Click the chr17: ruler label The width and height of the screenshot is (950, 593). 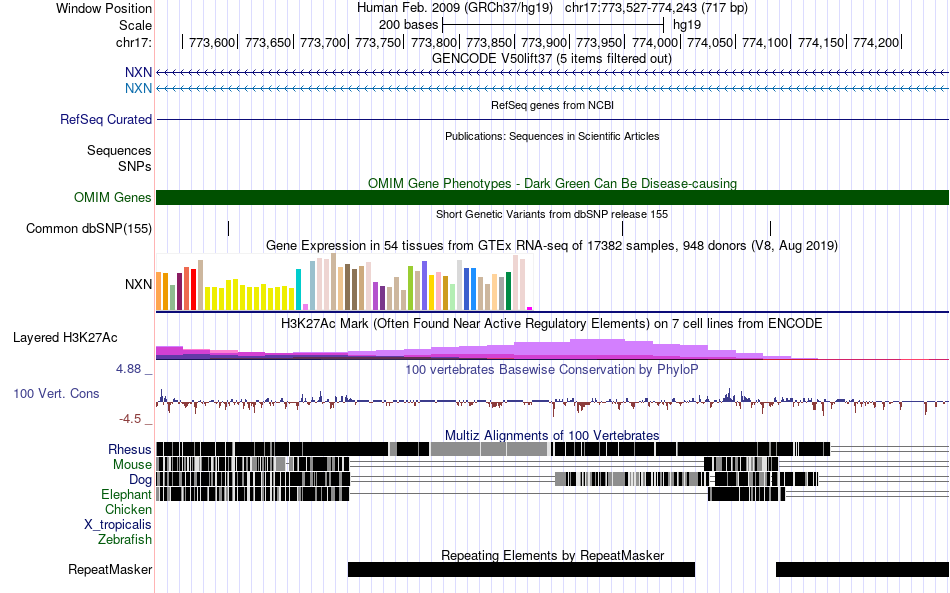133,42
